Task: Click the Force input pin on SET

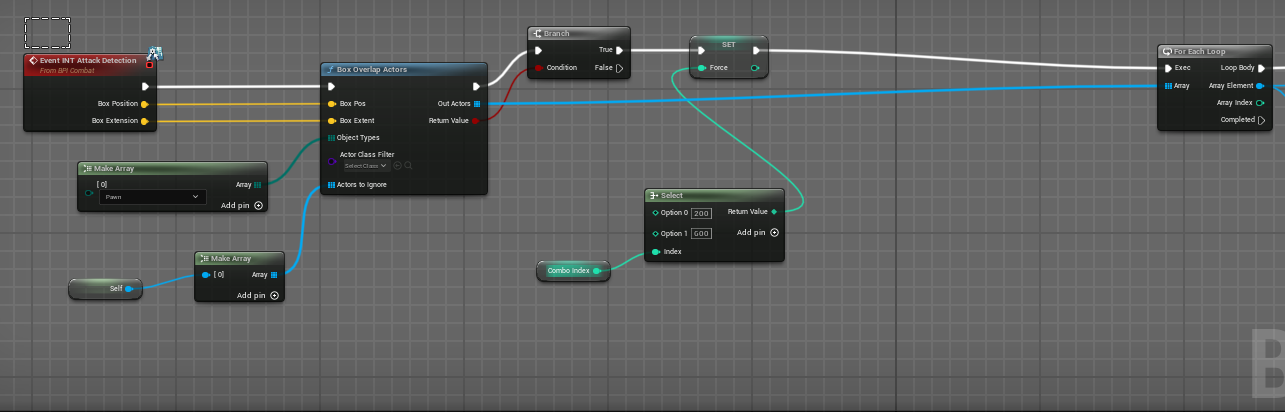Action: (x=701, y=68)
